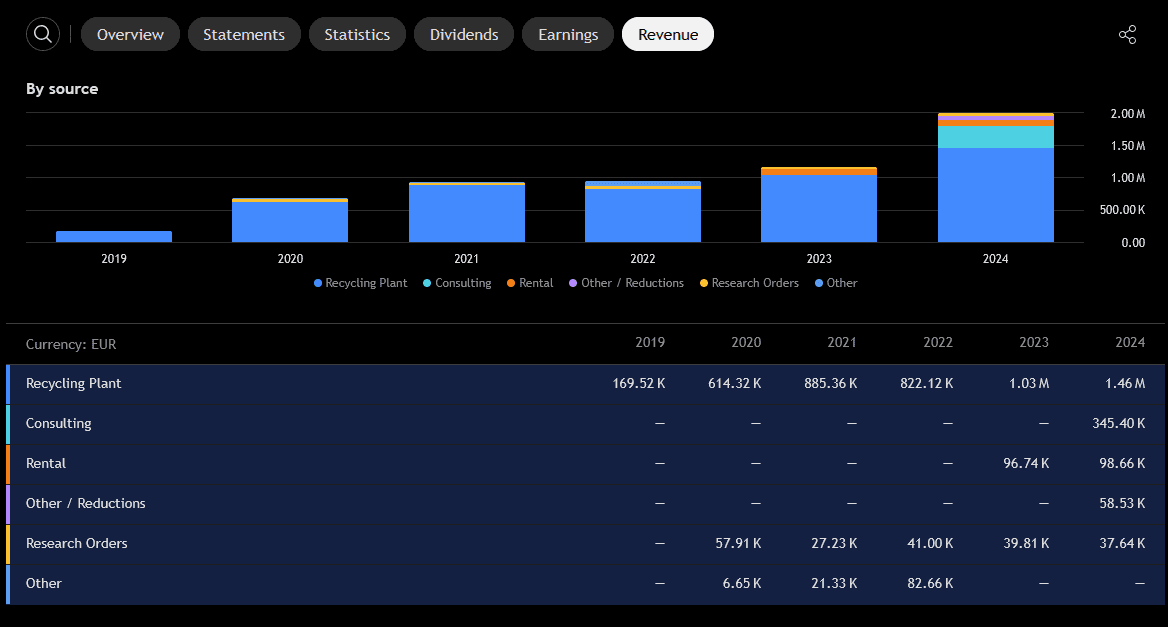
Task: Select the Recycling Plant table row label
Action: pyautogui.click(x=74, y=383)
